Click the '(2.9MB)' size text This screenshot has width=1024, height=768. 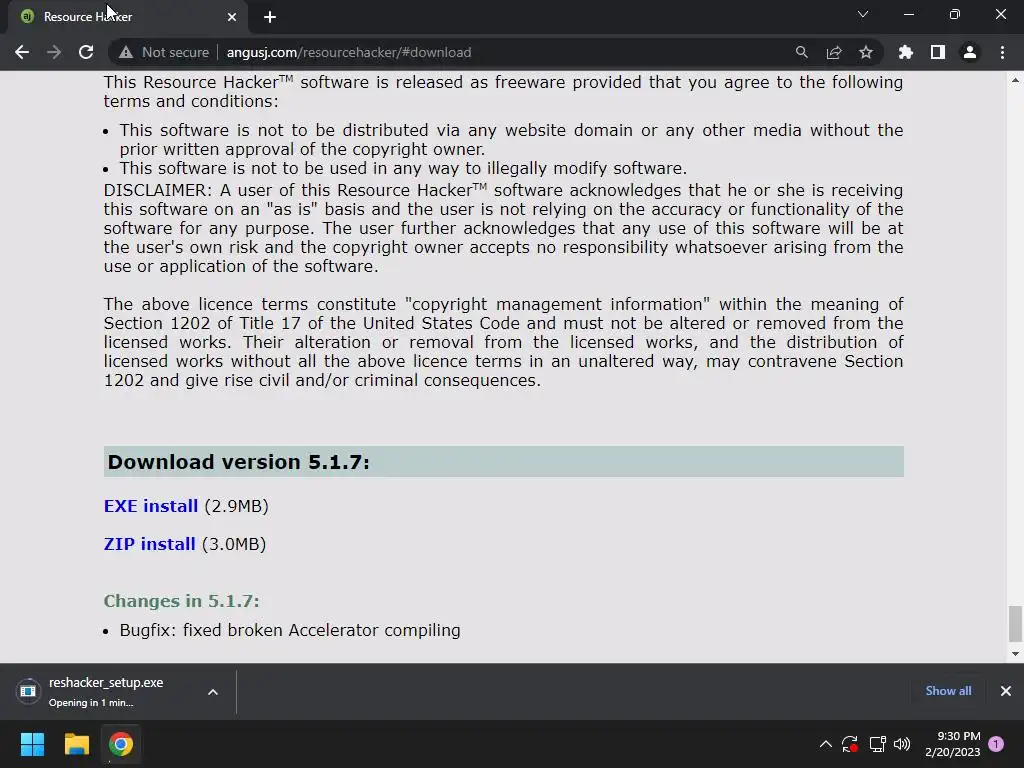click(236, 506)
